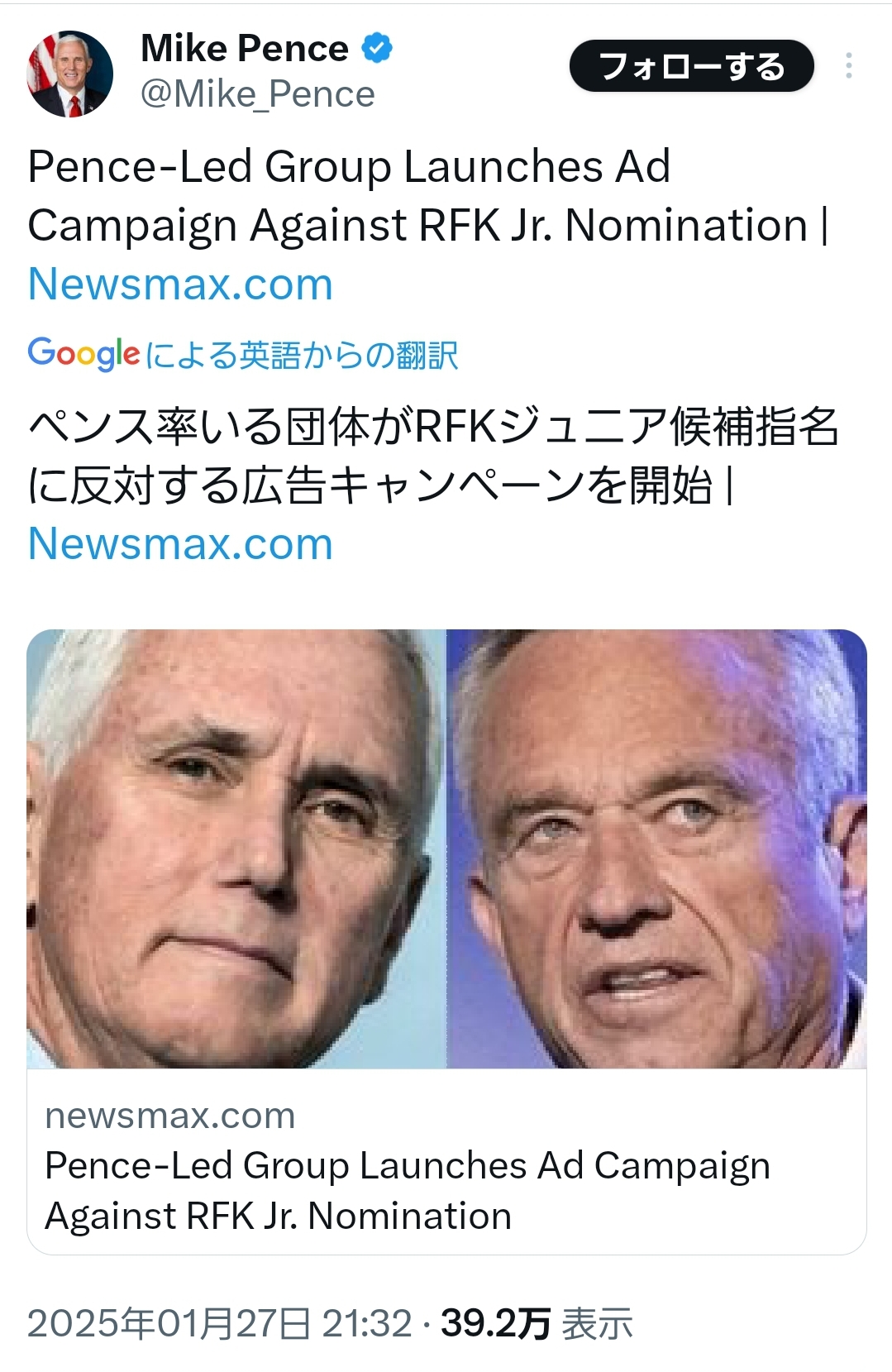Image resolution: width=892 pixels, height=1372 pixels.
Task: Open the three-dot more options menu
Action: coord(849,66)
